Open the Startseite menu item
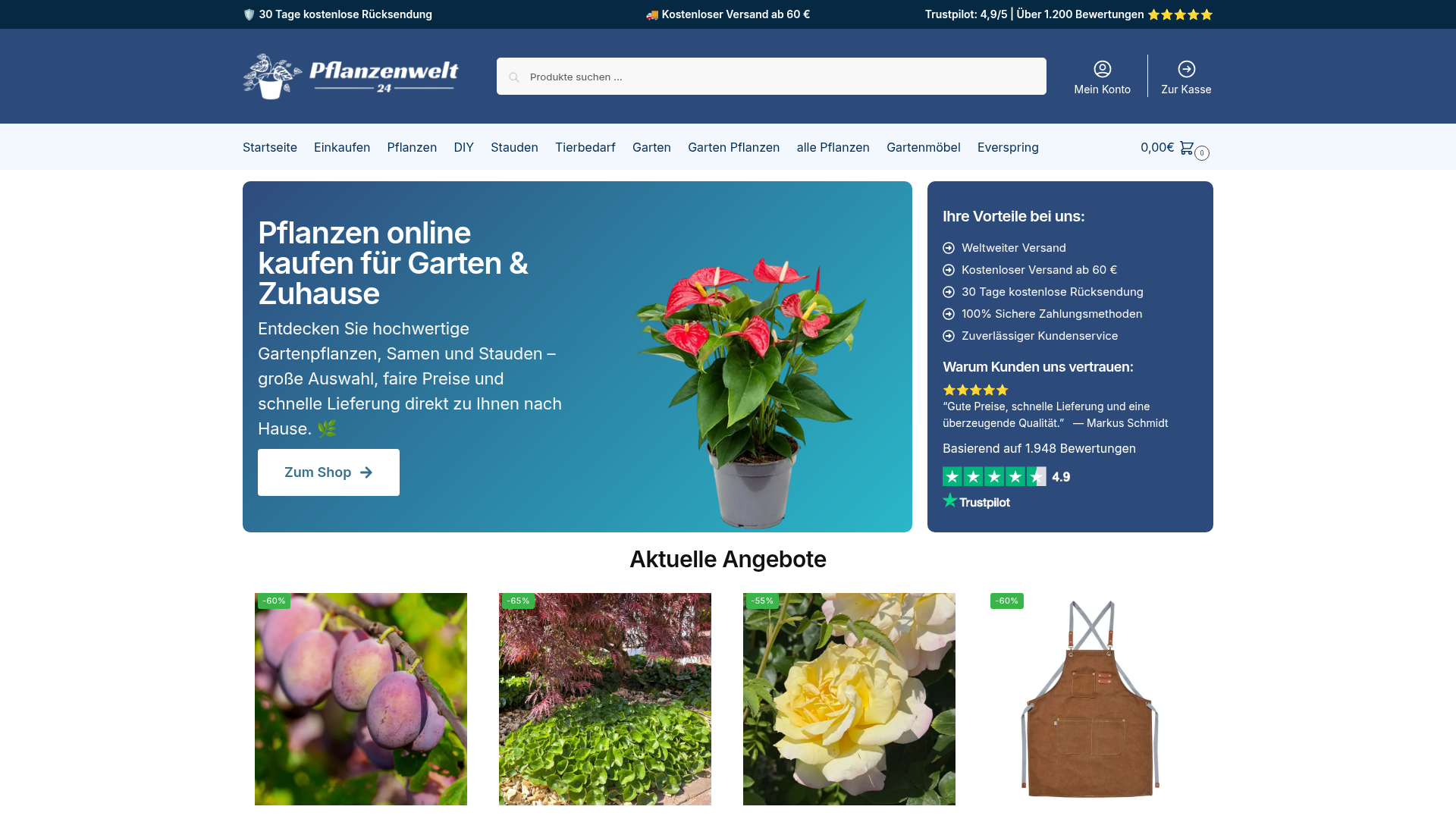Image resolution: width=1456 pixels, height=819 pixels. point(270,147)
